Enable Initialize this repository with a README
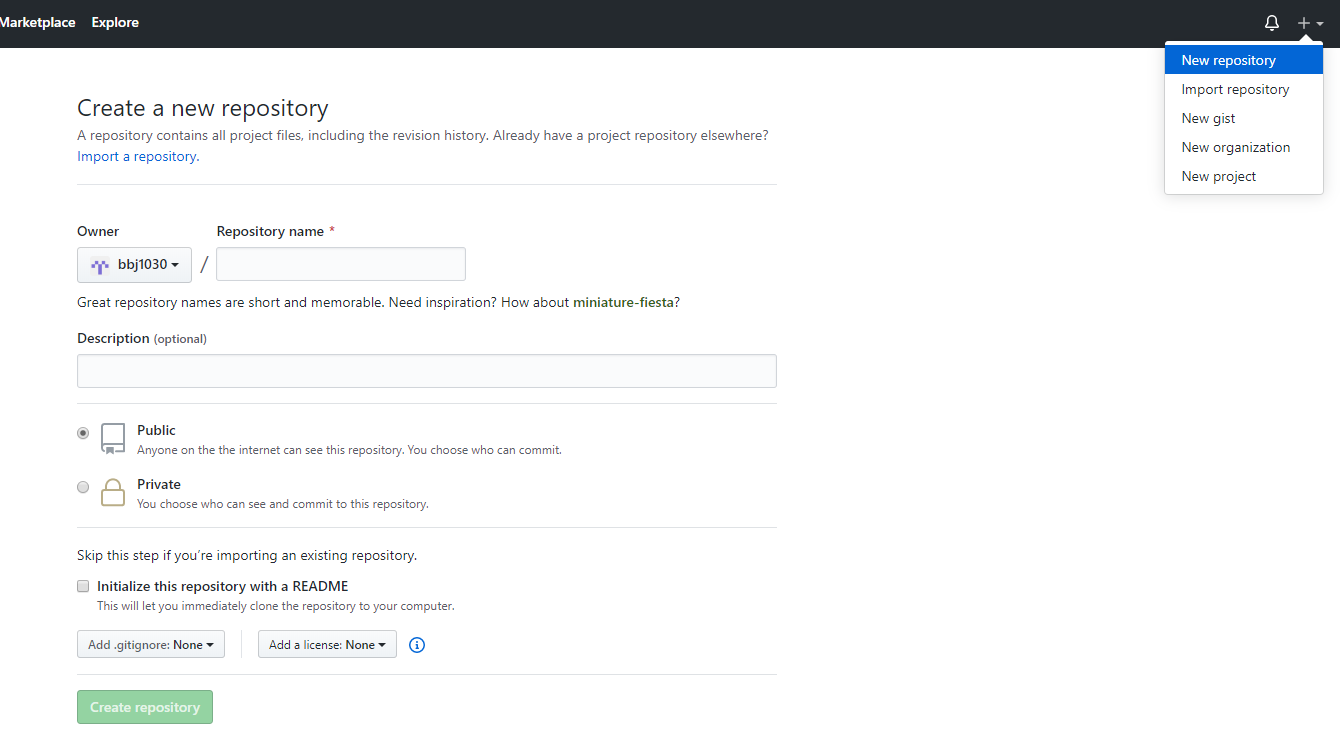This screenshot has width=1340, height=736. point(83,586)
